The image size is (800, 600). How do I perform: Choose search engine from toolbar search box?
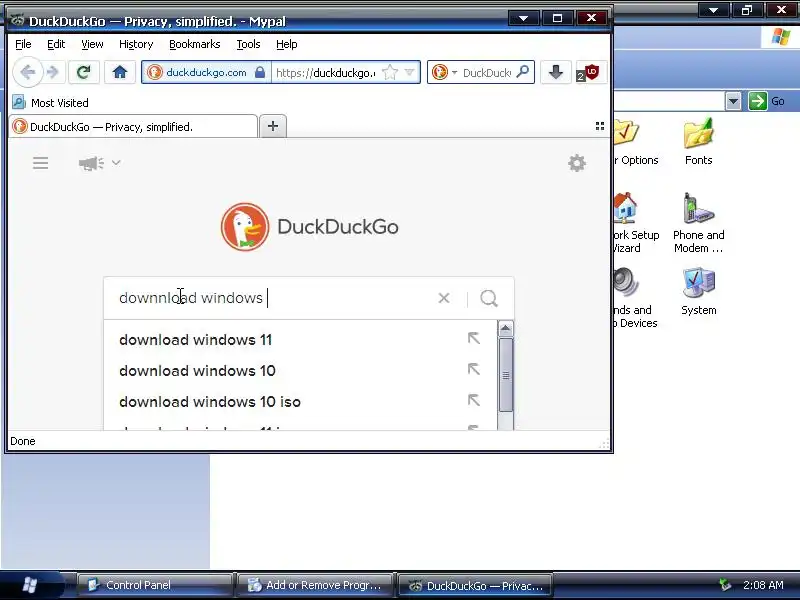(444, 72)
